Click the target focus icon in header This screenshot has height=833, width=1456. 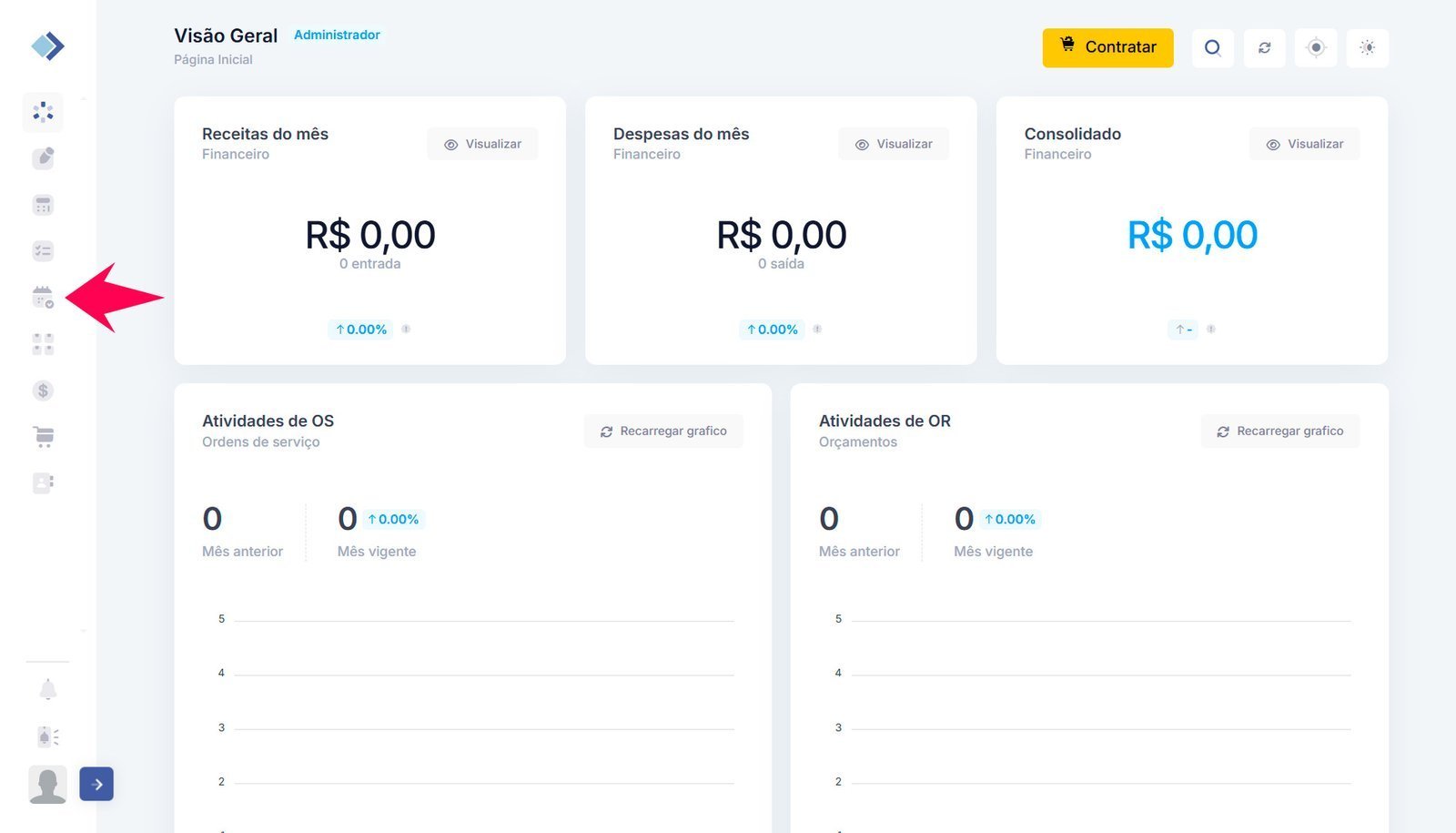coord(1316,48)
